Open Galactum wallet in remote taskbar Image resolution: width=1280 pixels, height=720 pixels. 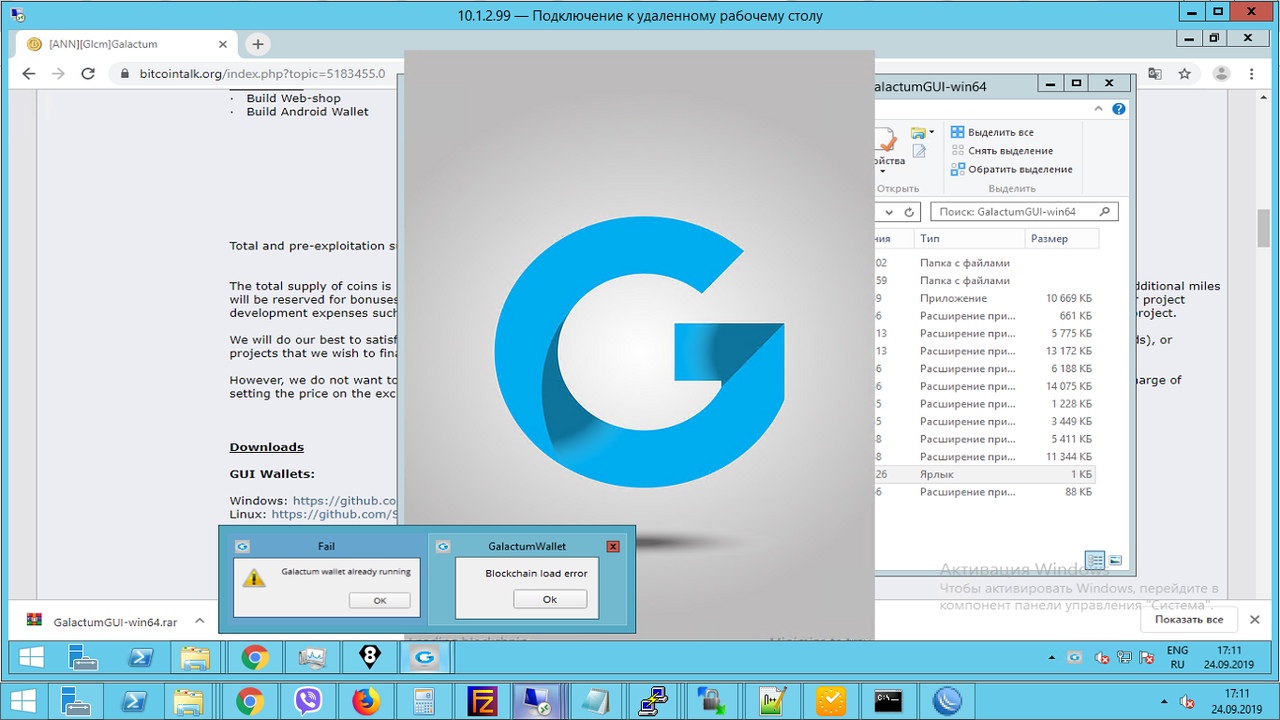point(425,657)
